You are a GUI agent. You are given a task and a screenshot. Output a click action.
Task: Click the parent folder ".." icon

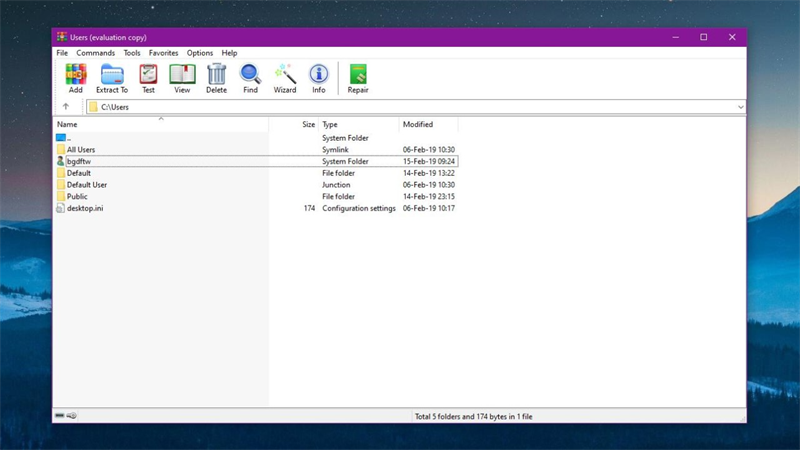click(61, 138)
